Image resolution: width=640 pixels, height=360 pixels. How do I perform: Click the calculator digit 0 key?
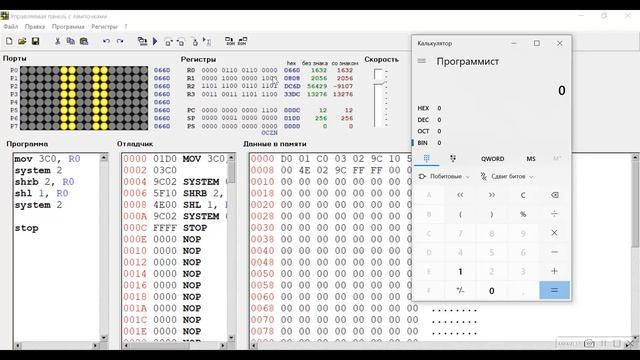tap(491, 290)
